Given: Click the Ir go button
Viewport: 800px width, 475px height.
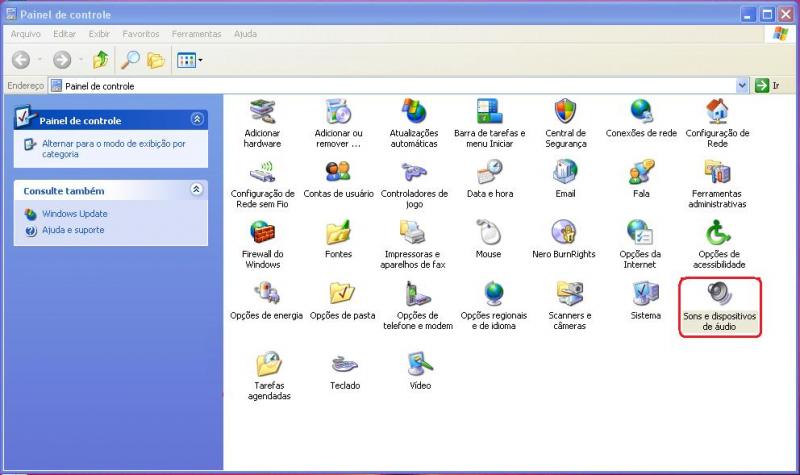Looking at the screenshot, I should click(x=768, y=86).
